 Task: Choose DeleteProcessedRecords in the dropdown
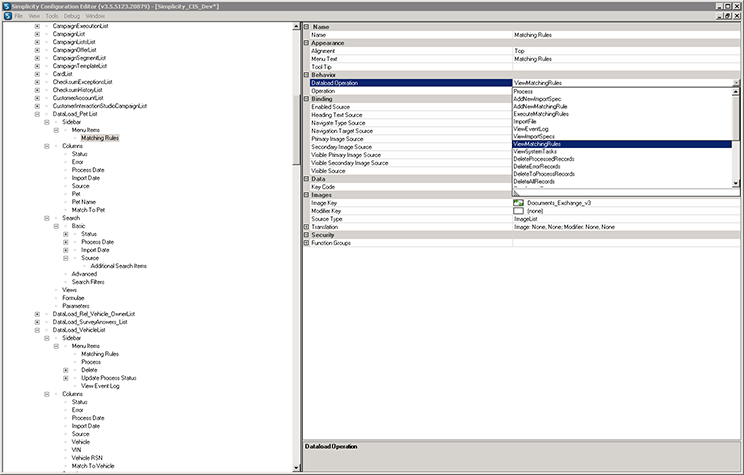pos(622,159)
